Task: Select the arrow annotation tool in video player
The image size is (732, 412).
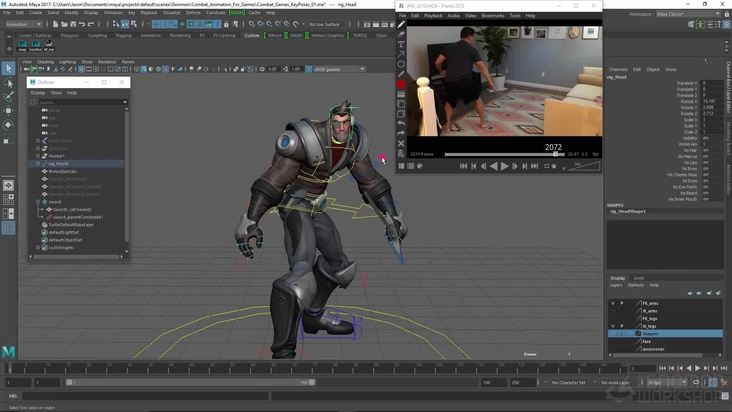Action: coord(401,54)
